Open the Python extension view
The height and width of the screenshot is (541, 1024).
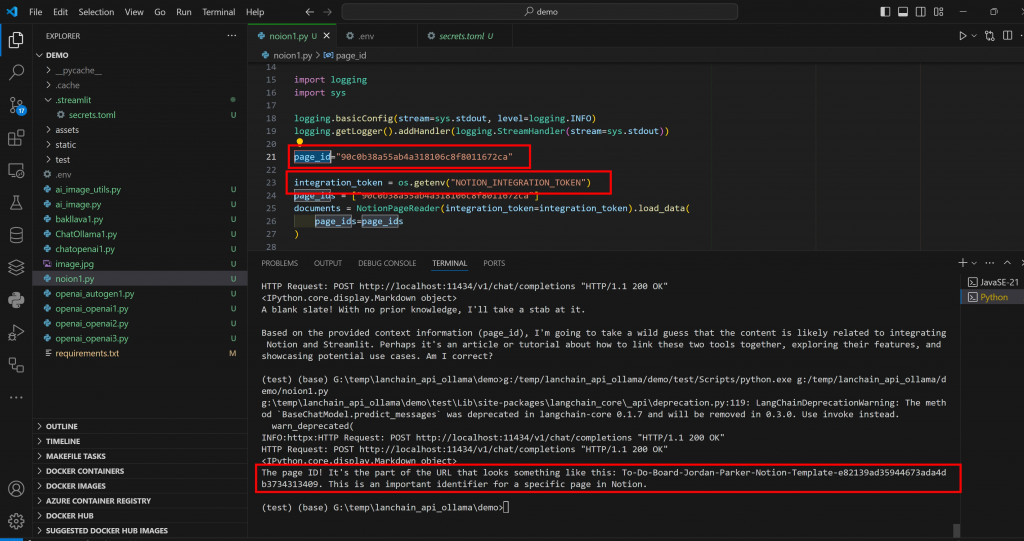coord(16,300)
